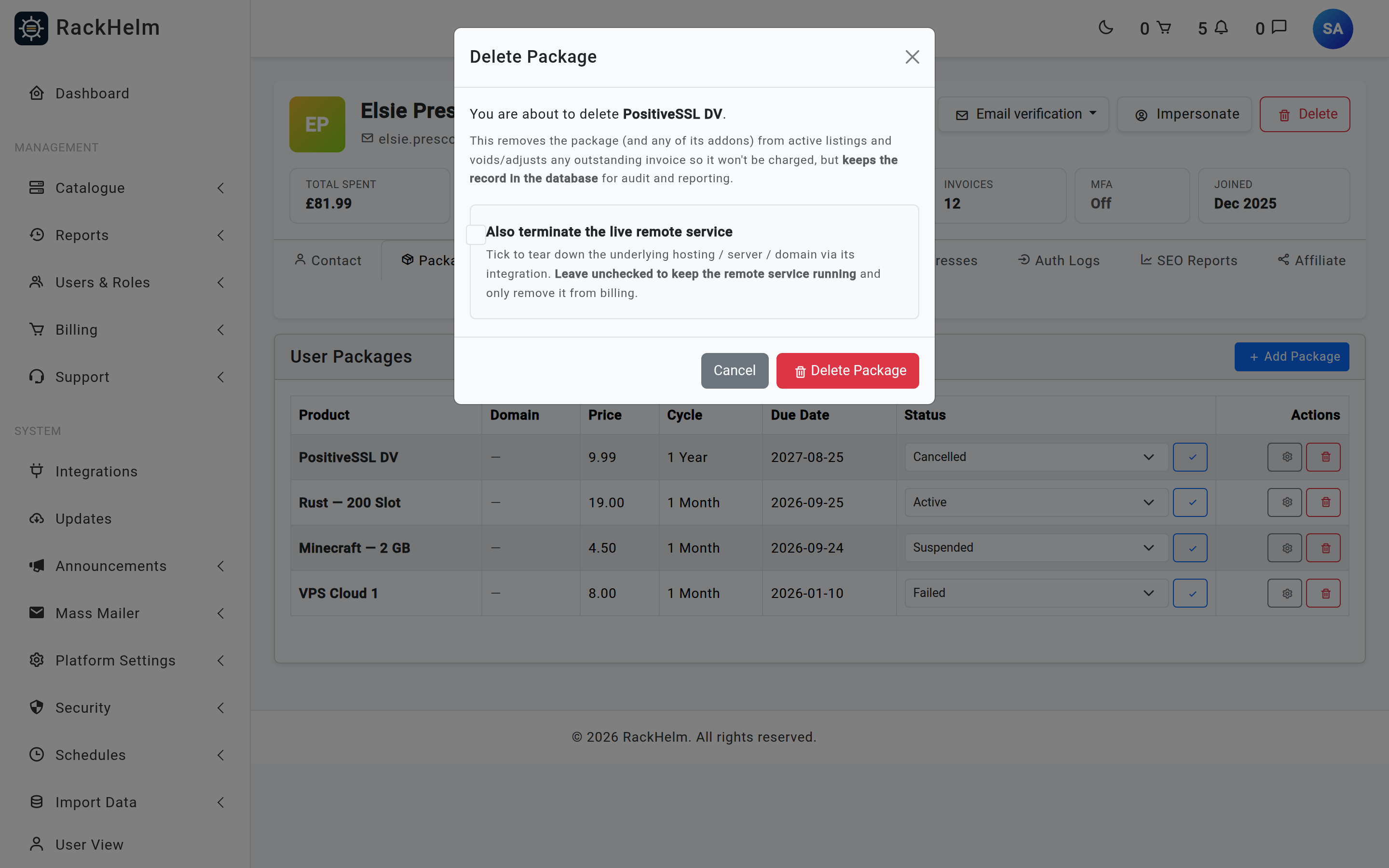1389x868 pixels.
Task: Click the EP user avatar thumbnail
Action: pyautogui.click(x=317, y=124)
